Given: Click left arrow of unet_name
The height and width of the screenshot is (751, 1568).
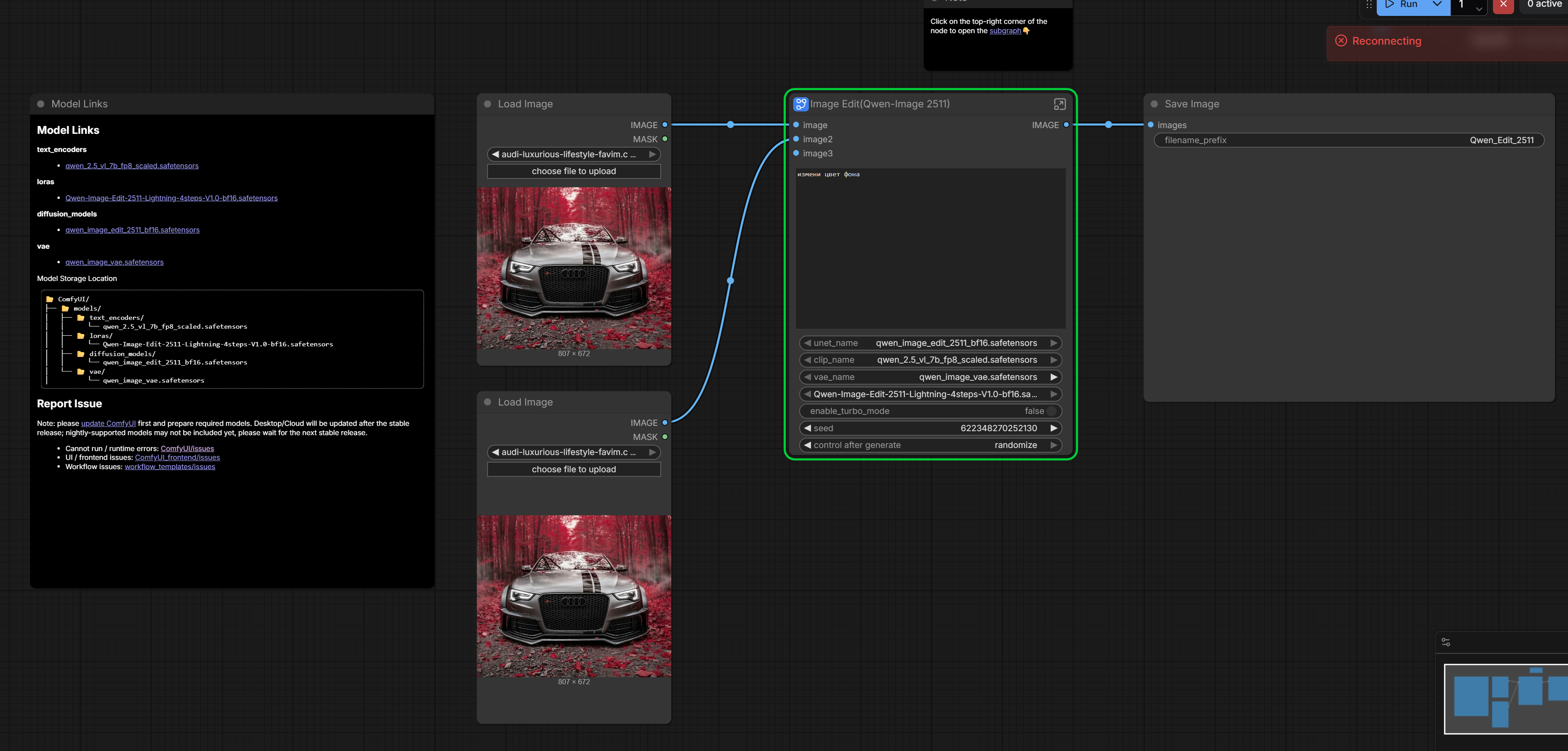Looking at the screenshot, I should 807,343.
